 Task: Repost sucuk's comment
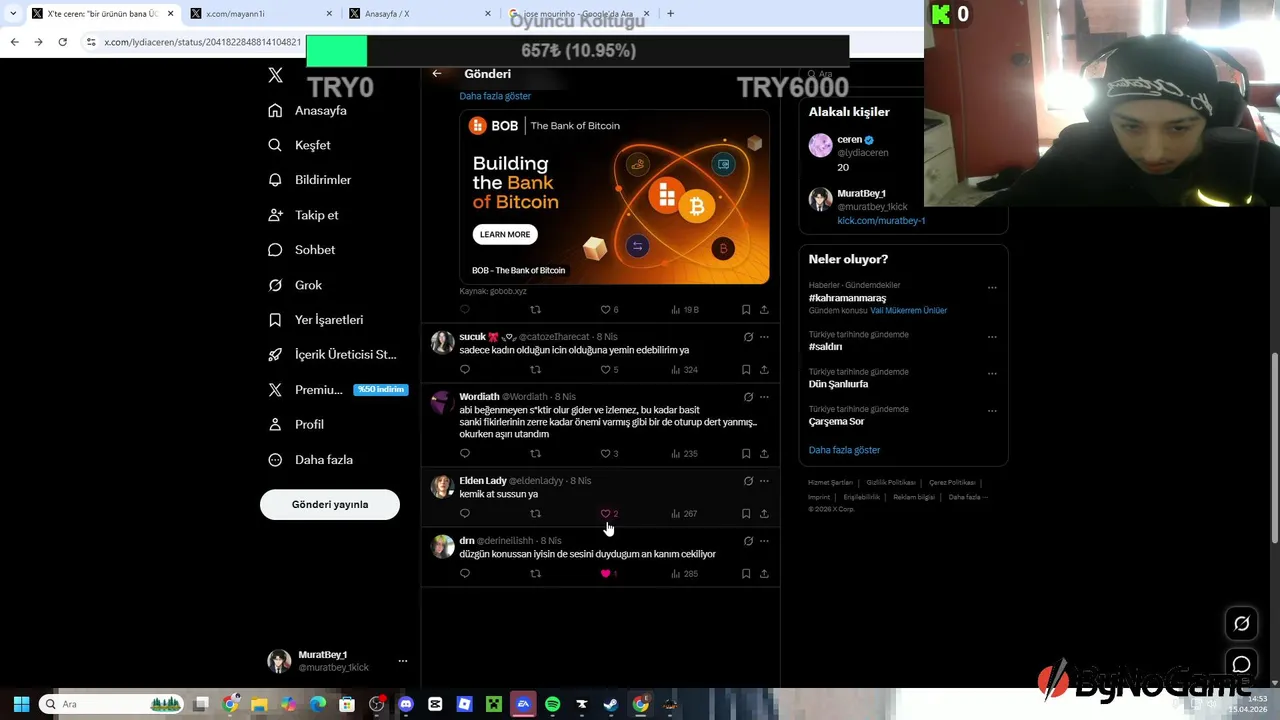[x=535, y=370]
